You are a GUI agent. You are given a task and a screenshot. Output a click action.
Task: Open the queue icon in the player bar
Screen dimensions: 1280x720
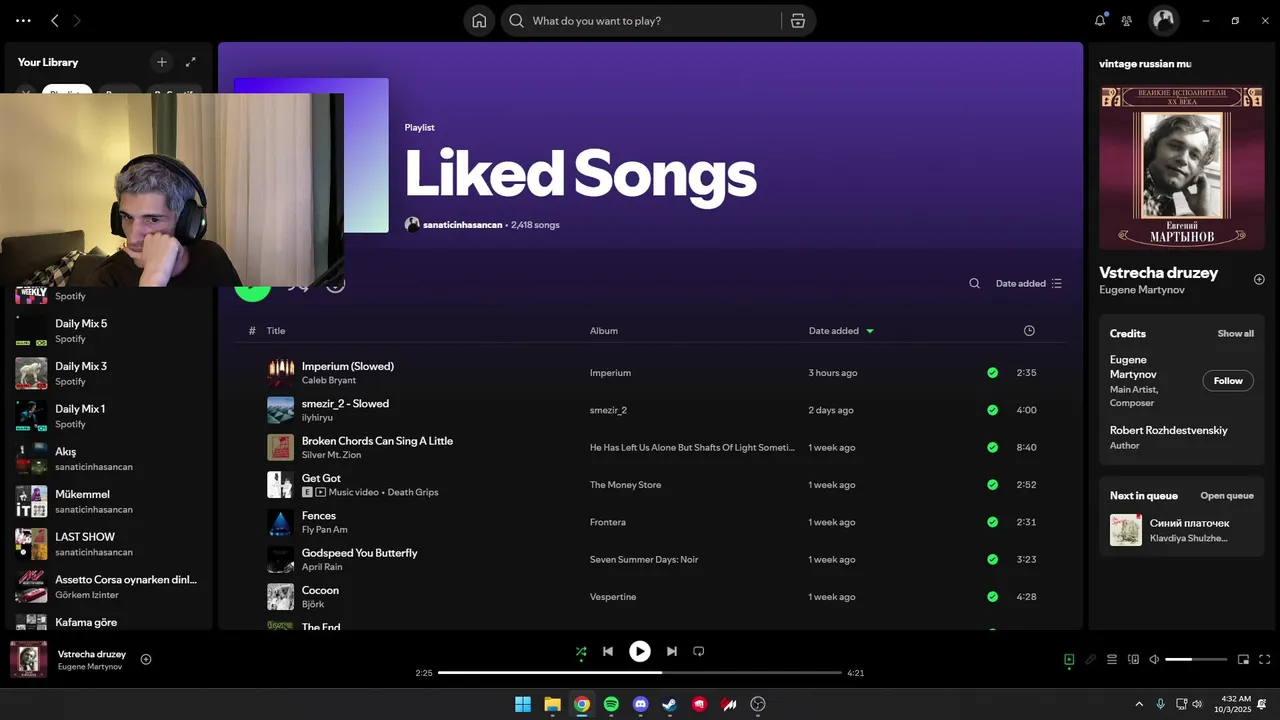point(1112,660)
